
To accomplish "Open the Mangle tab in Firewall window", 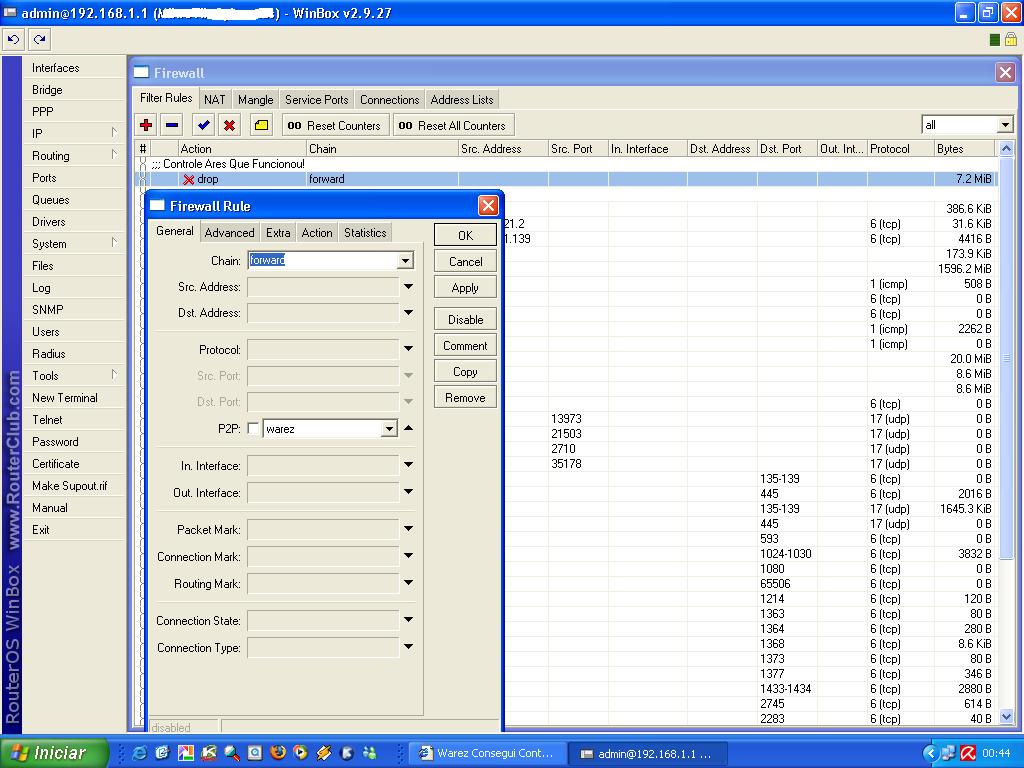I will [255, 99].
